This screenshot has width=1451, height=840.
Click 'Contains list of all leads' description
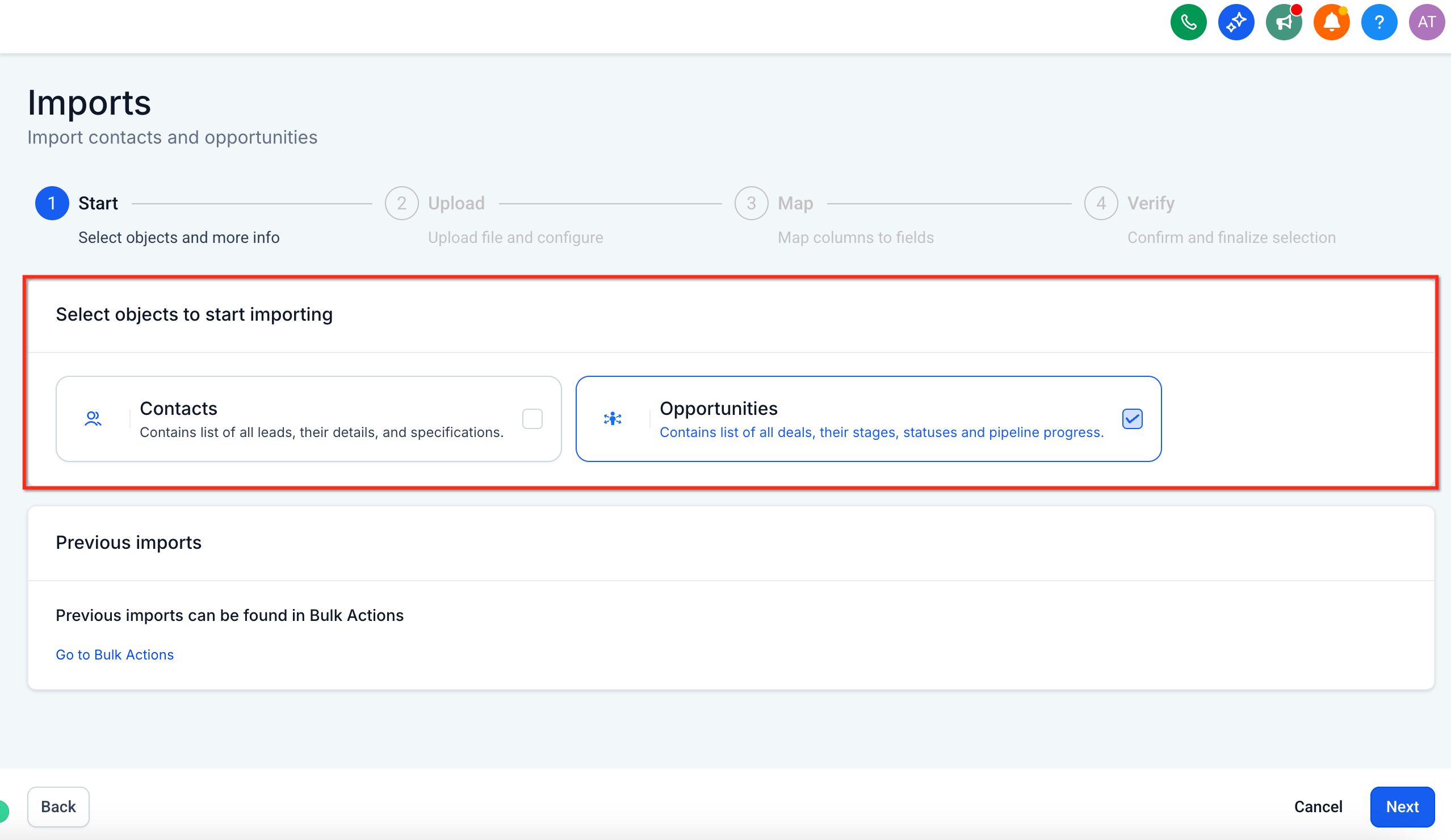(x=322, y=432)
